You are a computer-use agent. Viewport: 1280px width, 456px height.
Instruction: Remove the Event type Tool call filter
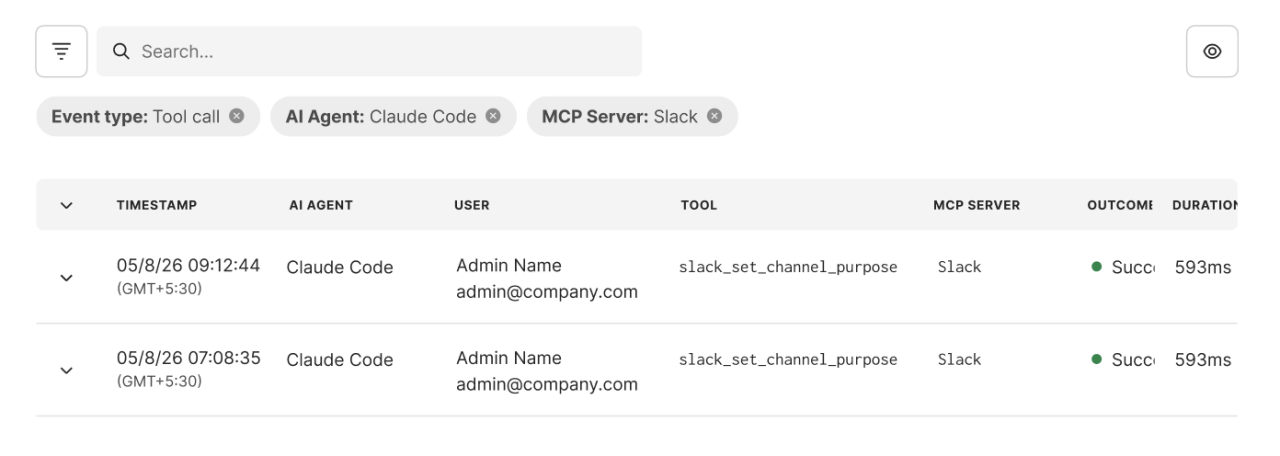(237, 116)
